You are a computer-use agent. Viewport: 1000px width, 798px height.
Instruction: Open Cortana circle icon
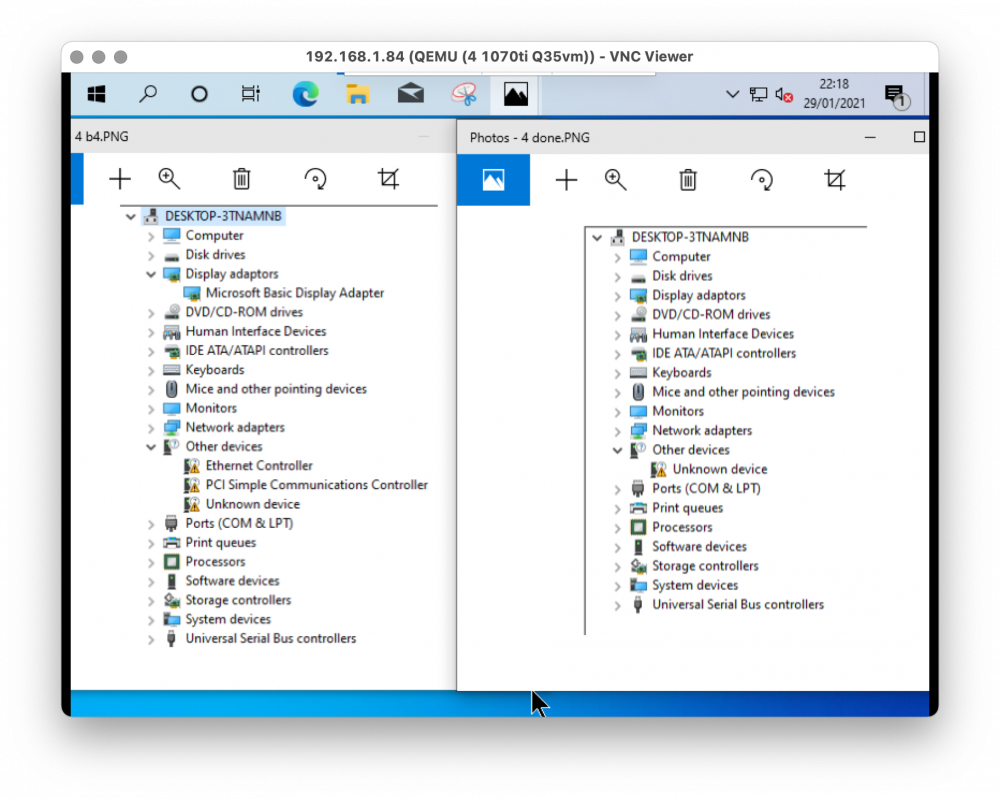point(199,94)
